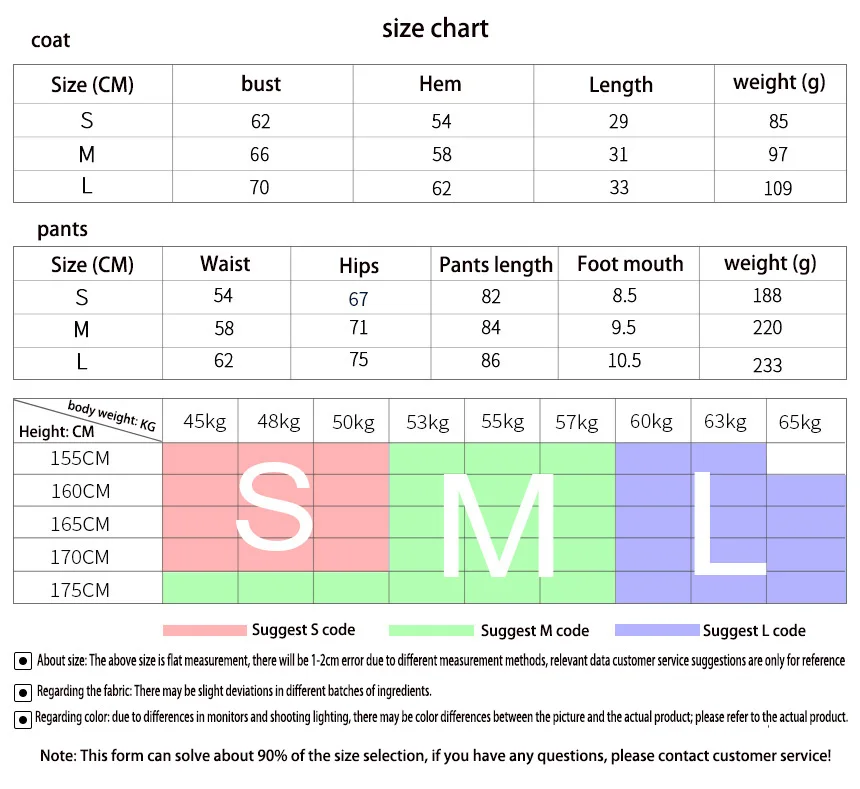Click the Pants length column header

[x=496, y=265]
